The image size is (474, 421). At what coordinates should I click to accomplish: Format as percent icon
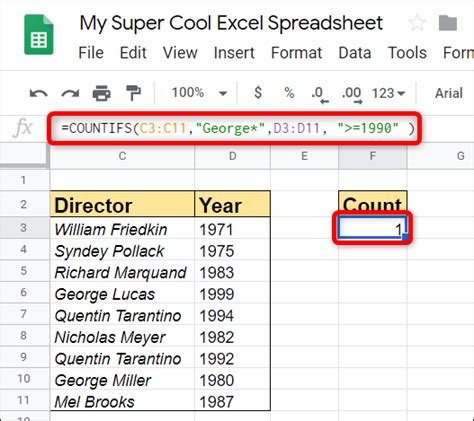(289, 93)
